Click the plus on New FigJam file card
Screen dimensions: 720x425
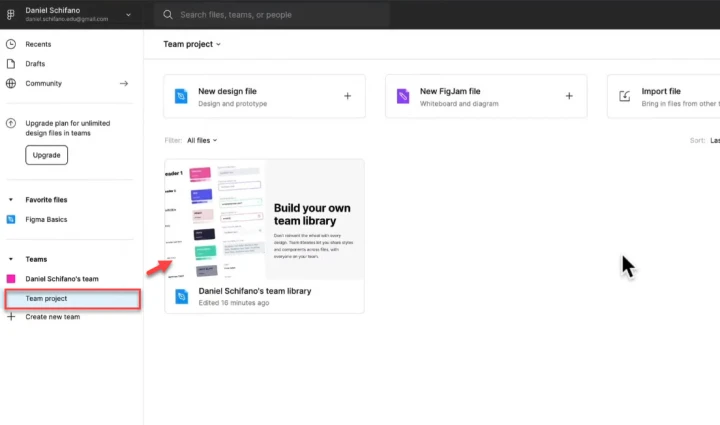click(569, 96)
